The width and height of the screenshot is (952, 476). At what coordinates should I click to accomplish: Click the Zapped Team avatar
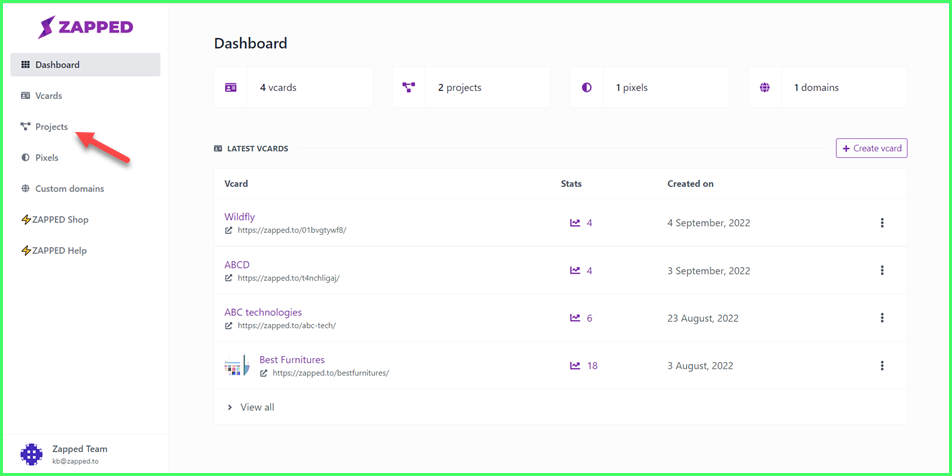point(32,454)
